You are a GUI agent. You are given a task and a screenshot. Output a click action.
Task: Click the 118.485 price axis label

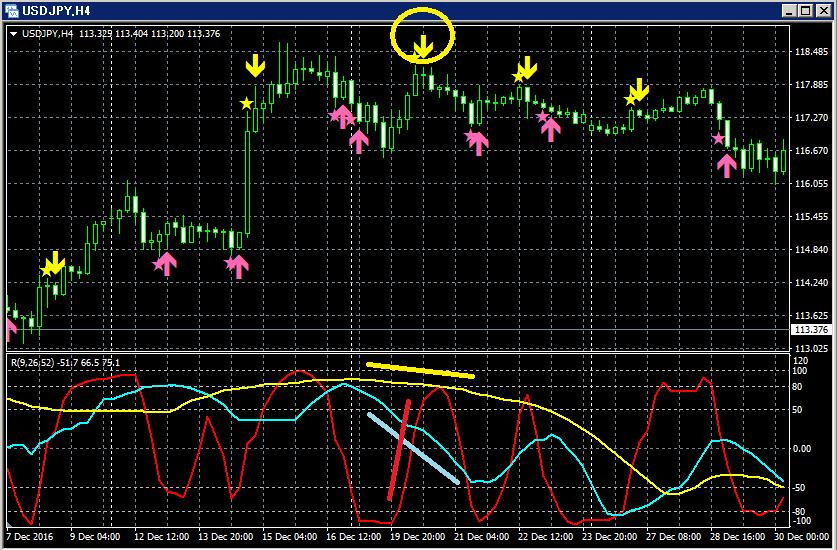pos(810,52)
